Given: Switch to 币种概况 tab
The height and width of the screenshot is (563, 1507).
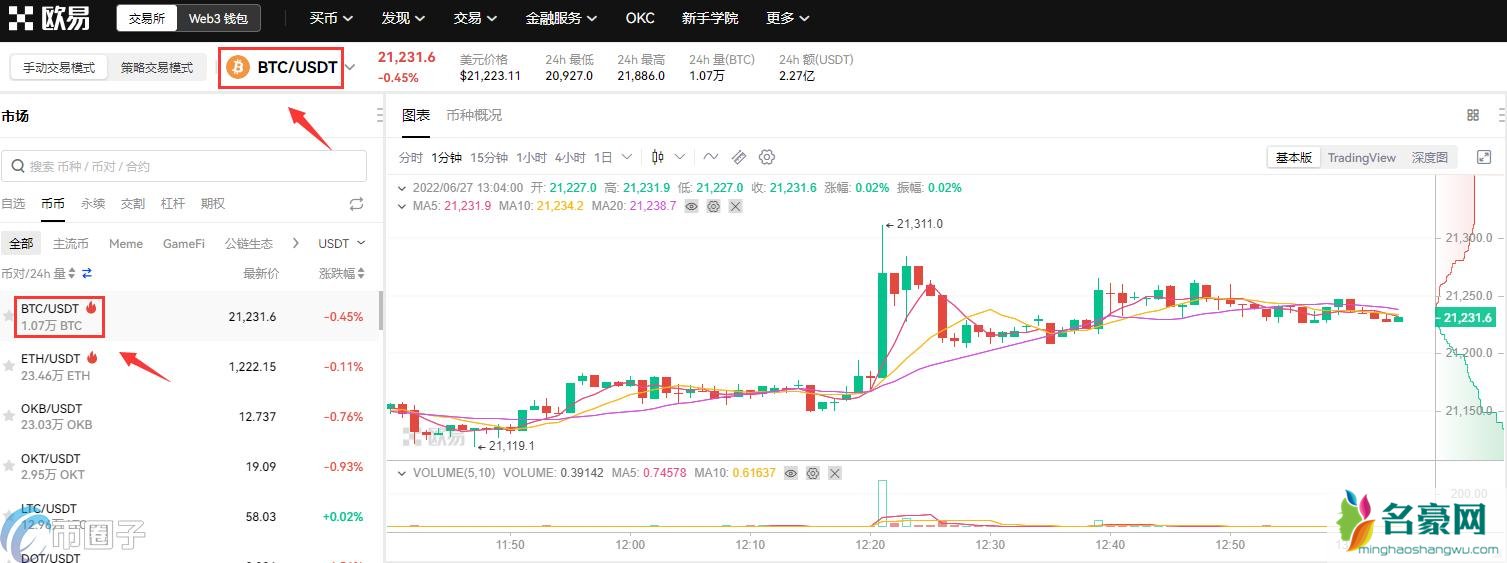Looking at the screenshot, I should (x=474, y=115).
